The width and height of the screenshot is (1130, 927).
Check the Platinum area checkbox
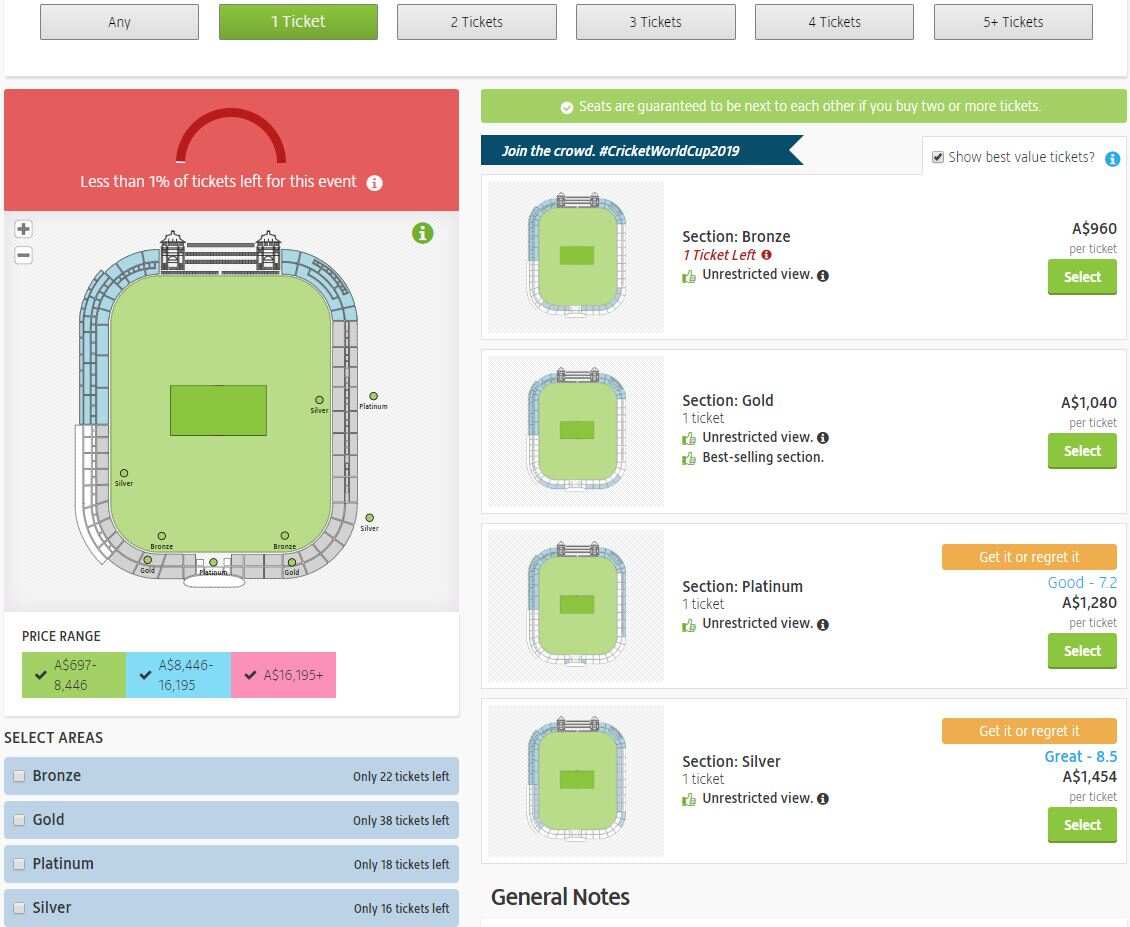pos(19,864)
